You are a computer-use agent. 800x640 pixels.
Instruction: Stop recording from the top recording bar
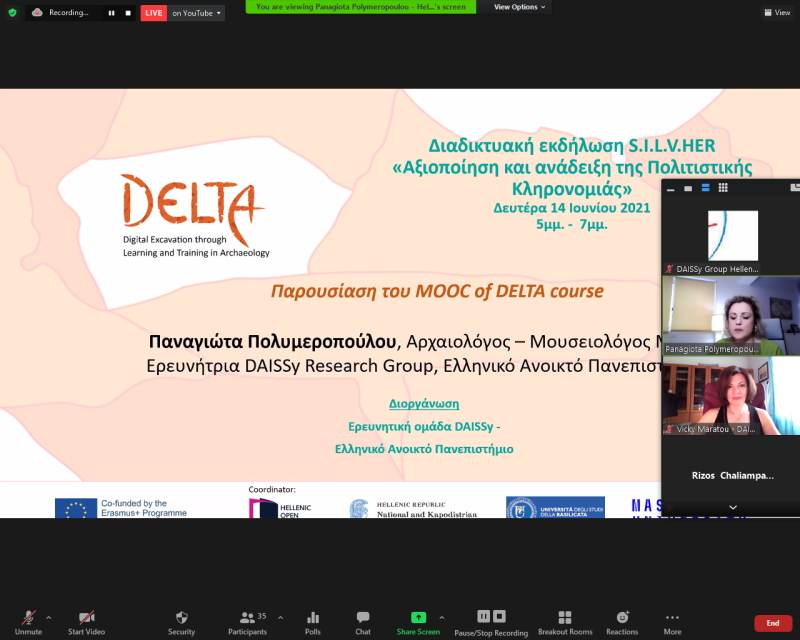128,13
